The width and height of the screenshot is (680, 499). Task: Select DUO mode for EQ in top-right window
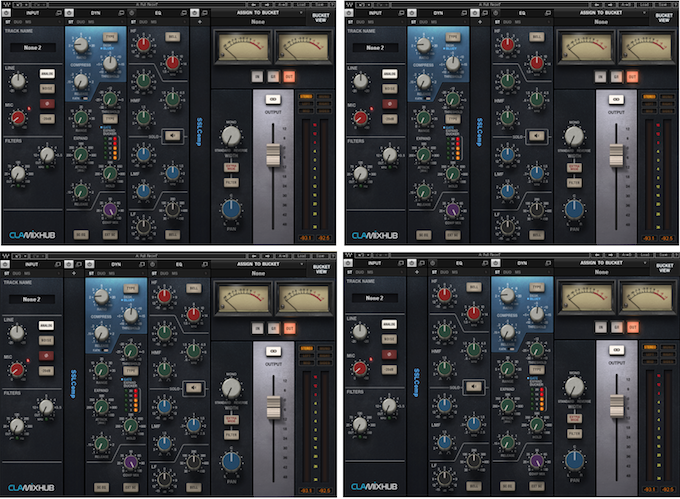508,22
